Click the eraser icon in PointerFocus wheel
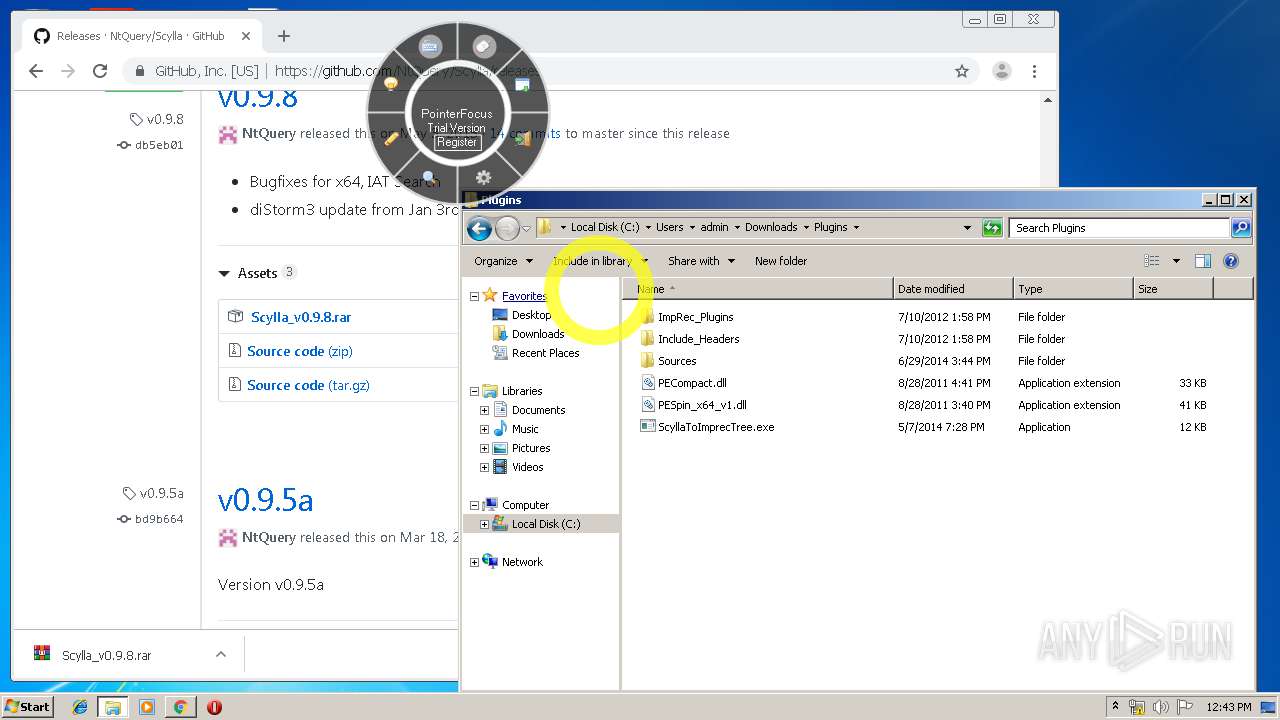The height and width of the screenshot is (720, 1280). point(483,46)
